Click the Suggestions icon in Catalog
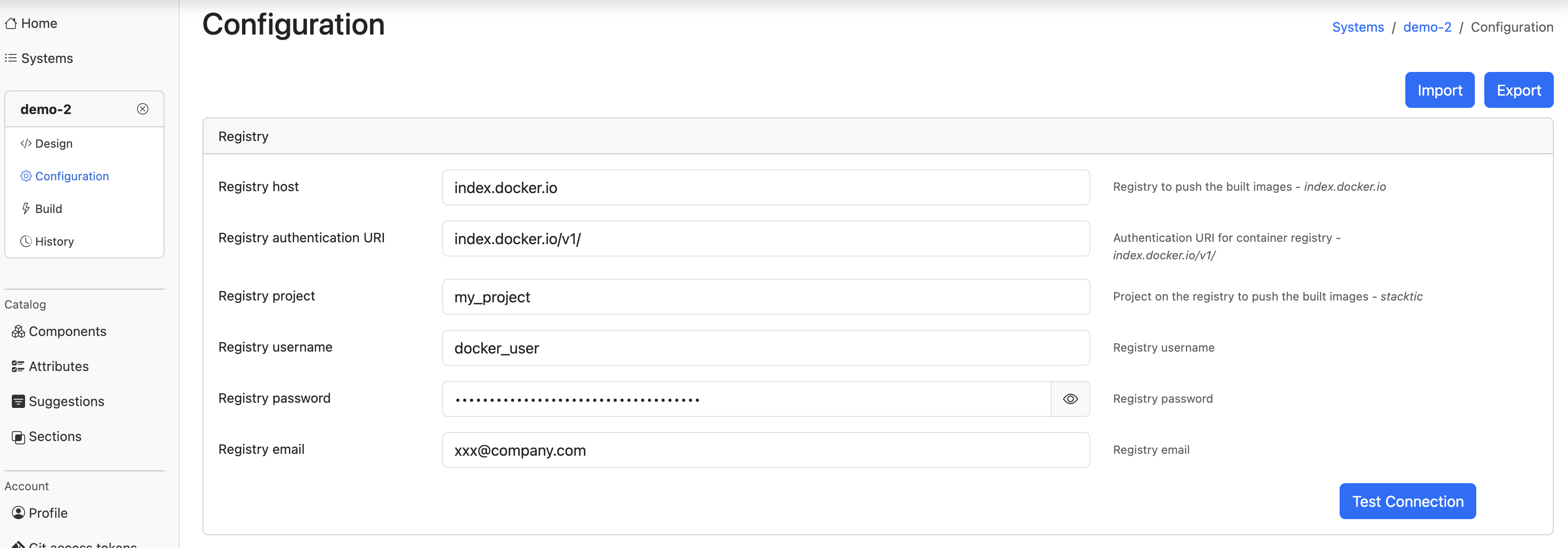Viewport: 1568px width, 548px height. tap(18, 401)
